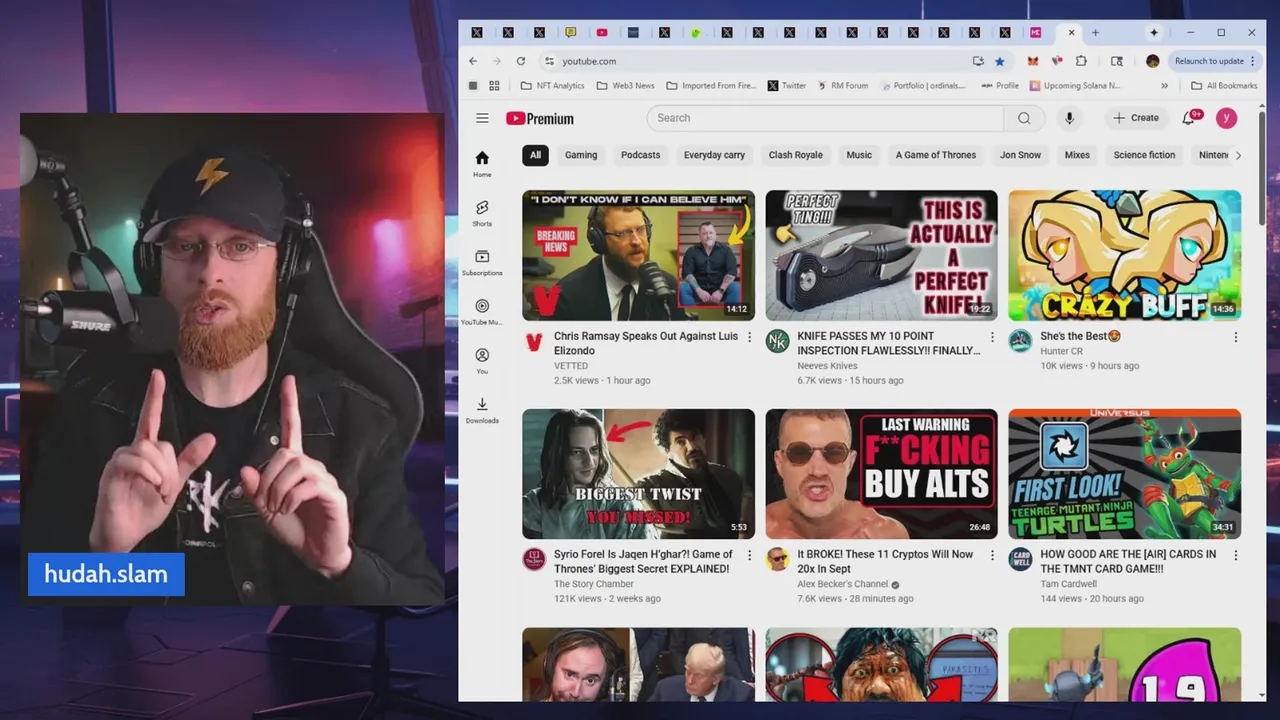Start voice search with the microphone icon

coord(1069,118)
